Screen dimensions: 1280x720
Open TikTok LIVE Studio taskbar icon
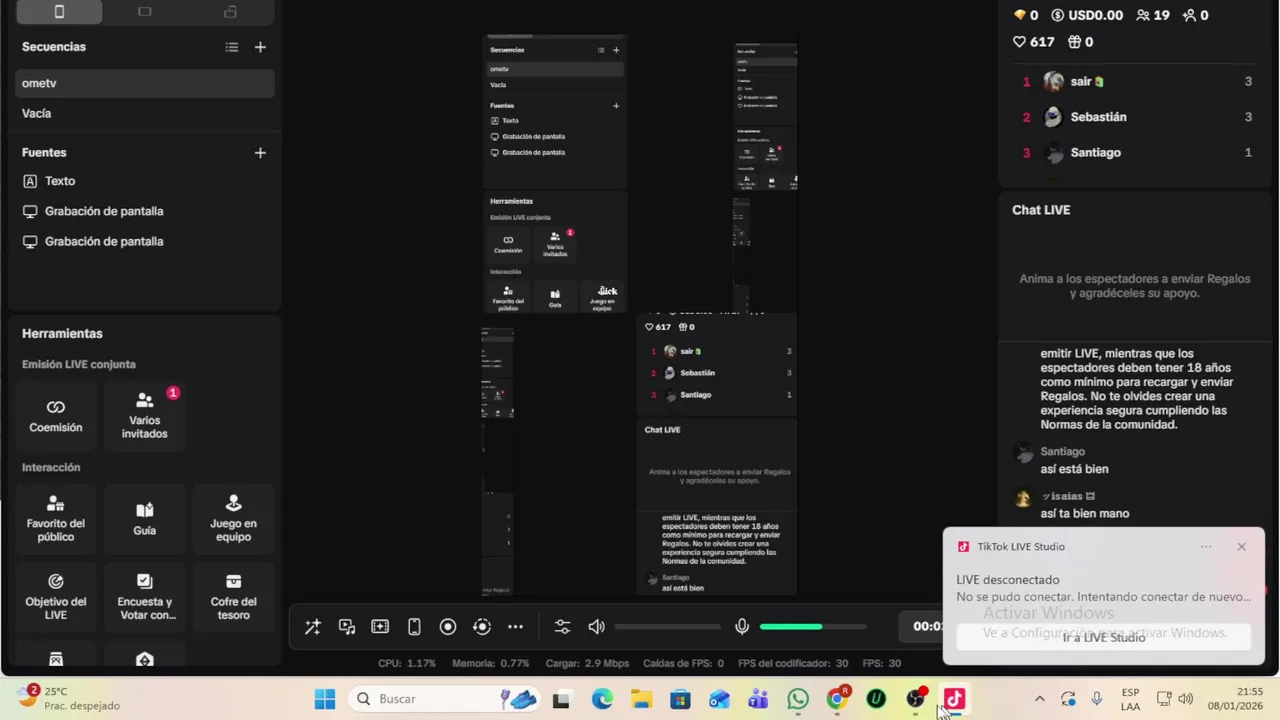955,699
